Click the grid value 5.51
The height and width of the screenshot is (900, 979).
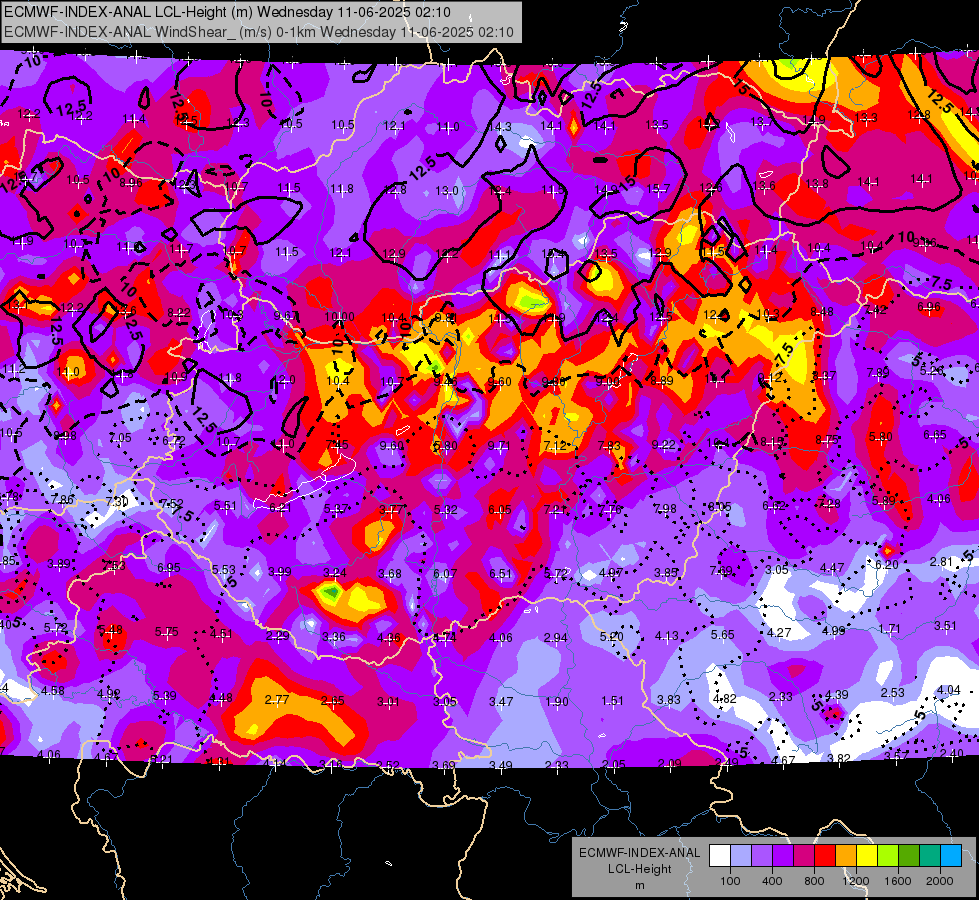pos(225,506)
